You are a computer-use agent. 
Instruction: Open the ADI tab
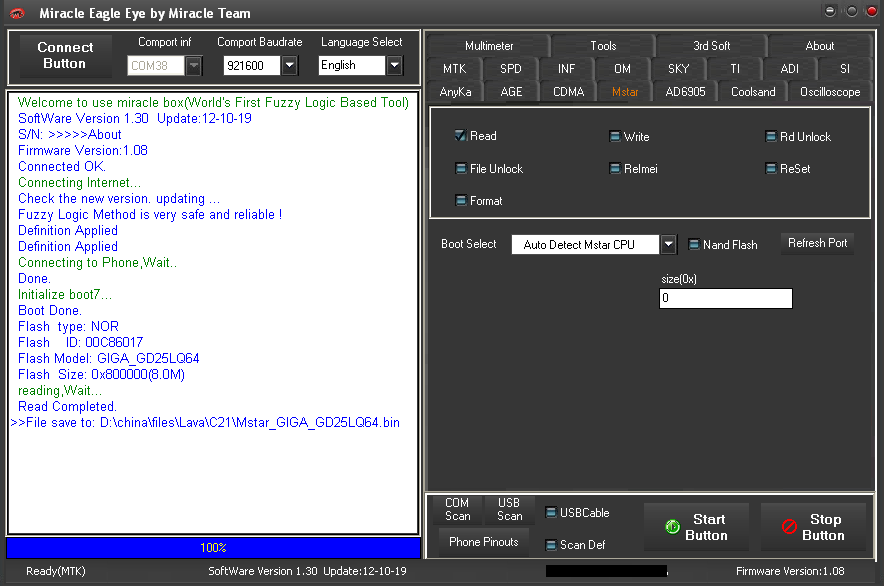pyautogui.click(x=790, y=69)
